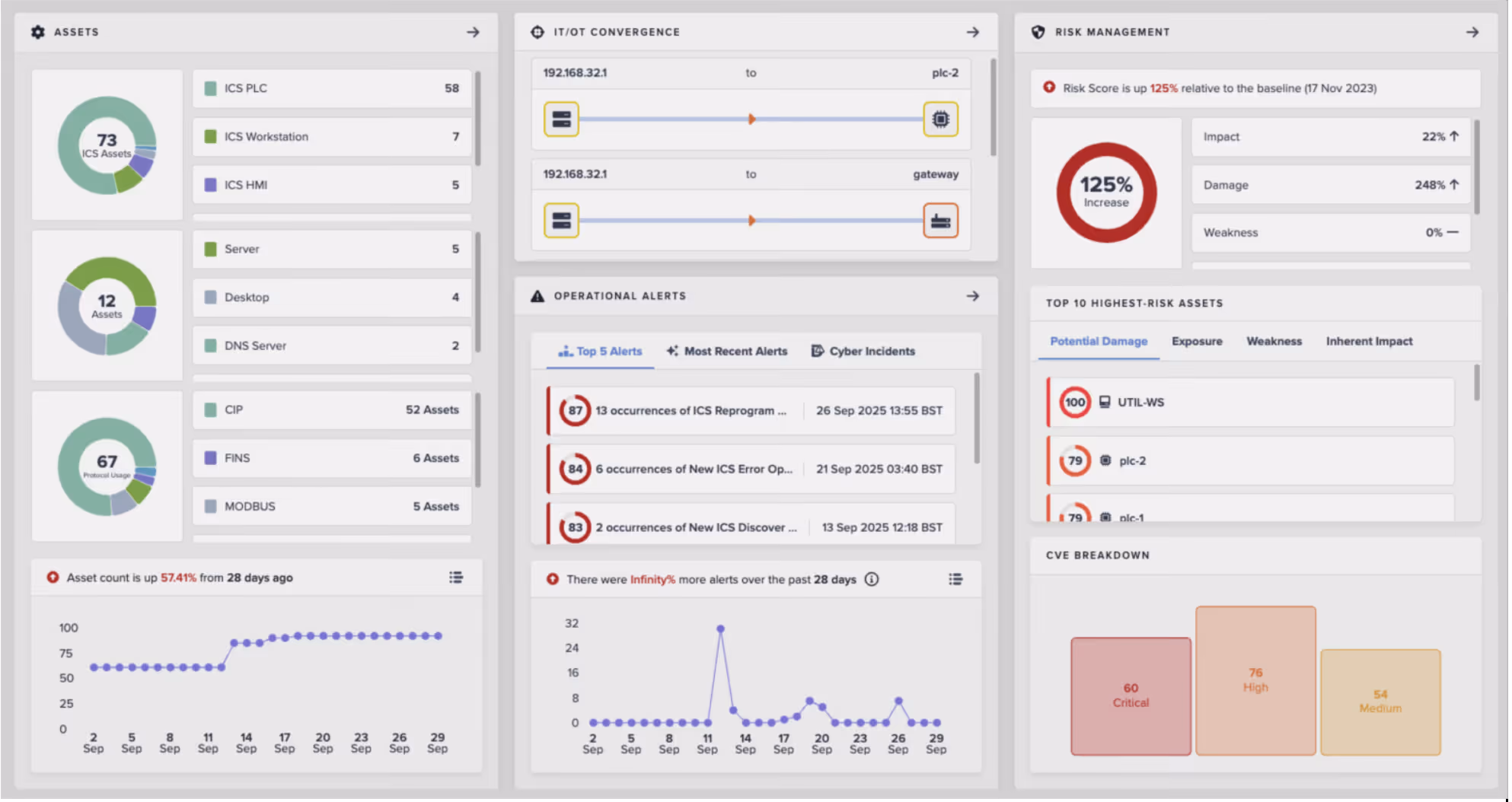Open the Desktop asset row
1512x802 pixels.
click(x=332, y=297)
